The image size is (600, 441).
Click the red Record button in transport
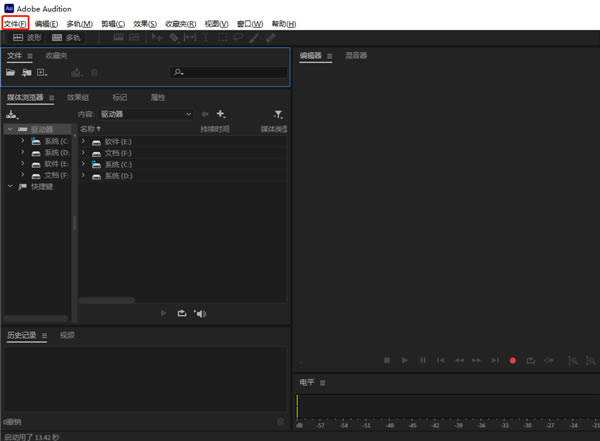(x=513, y=360)
